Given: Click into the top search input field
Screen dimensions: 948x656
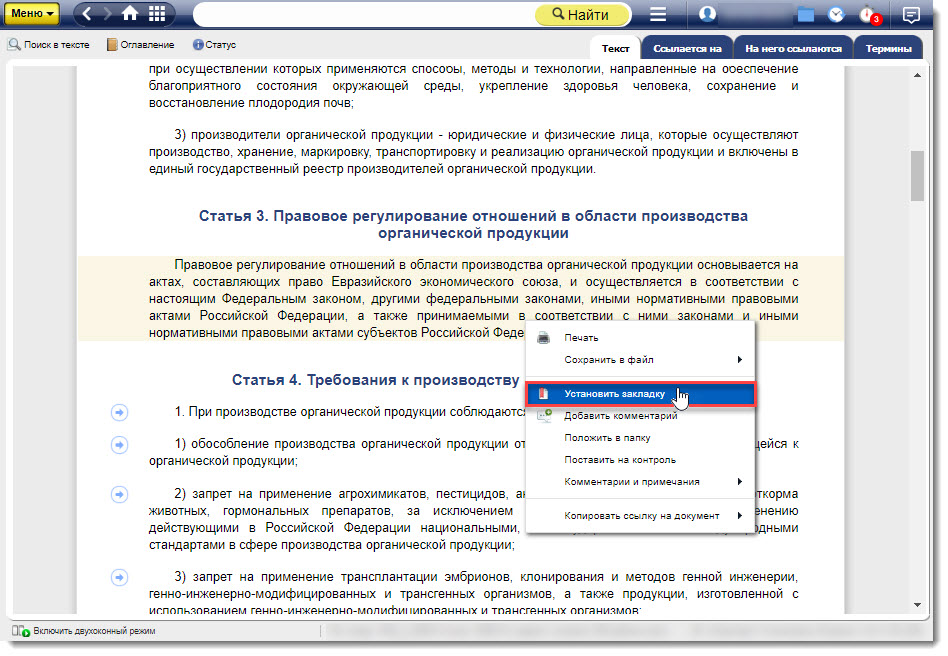Looking at the screenshot, I should tap(360, 14).
